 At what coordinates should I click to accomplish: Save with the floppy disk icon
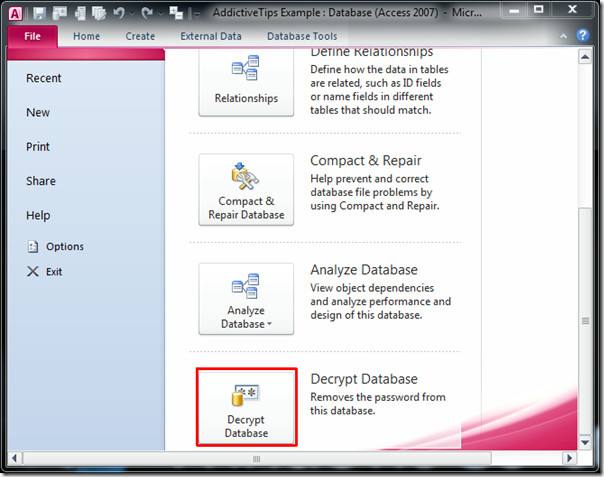pos(39,13)
